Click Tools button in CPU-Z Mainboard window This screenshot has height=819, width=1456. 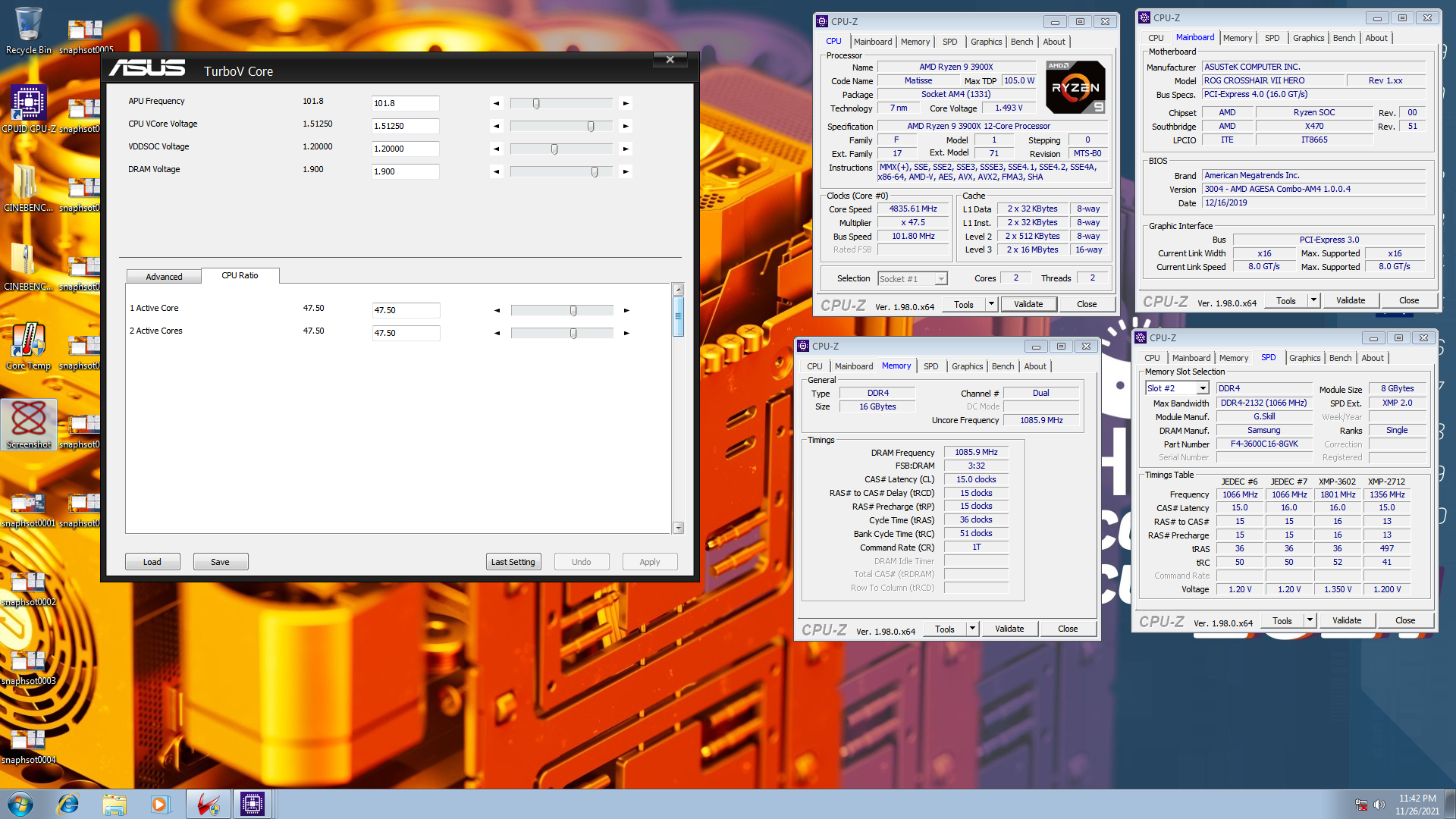(x=1286, y=300)
